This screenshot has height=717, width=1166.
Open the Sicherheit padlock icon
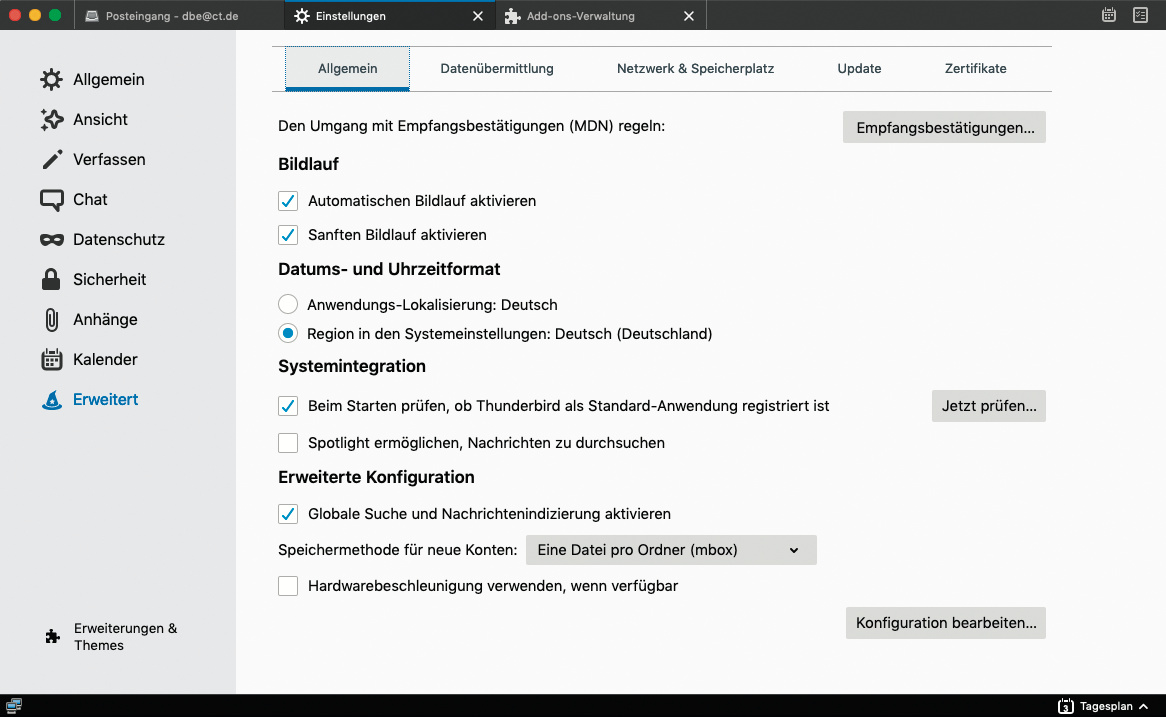pos(52,280)
